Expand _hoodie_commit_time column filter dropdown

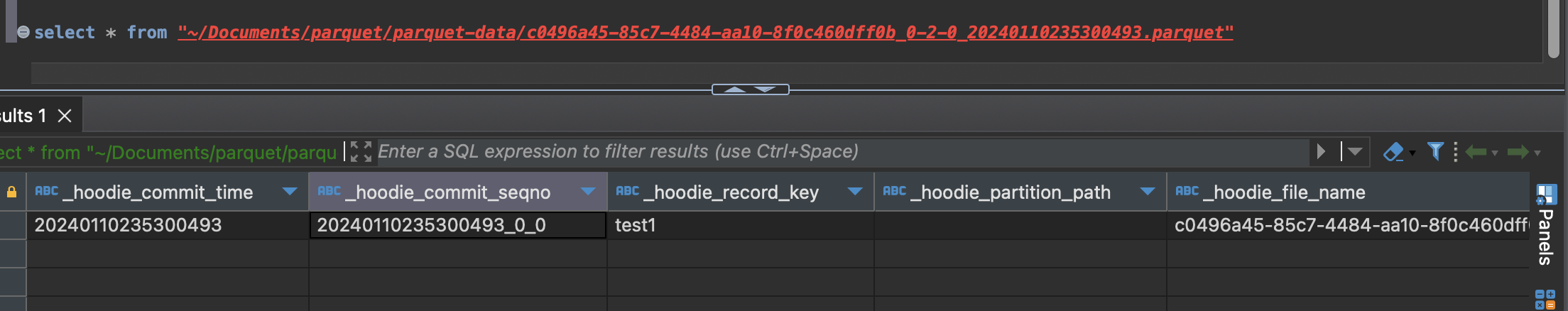tap(290, 192)
